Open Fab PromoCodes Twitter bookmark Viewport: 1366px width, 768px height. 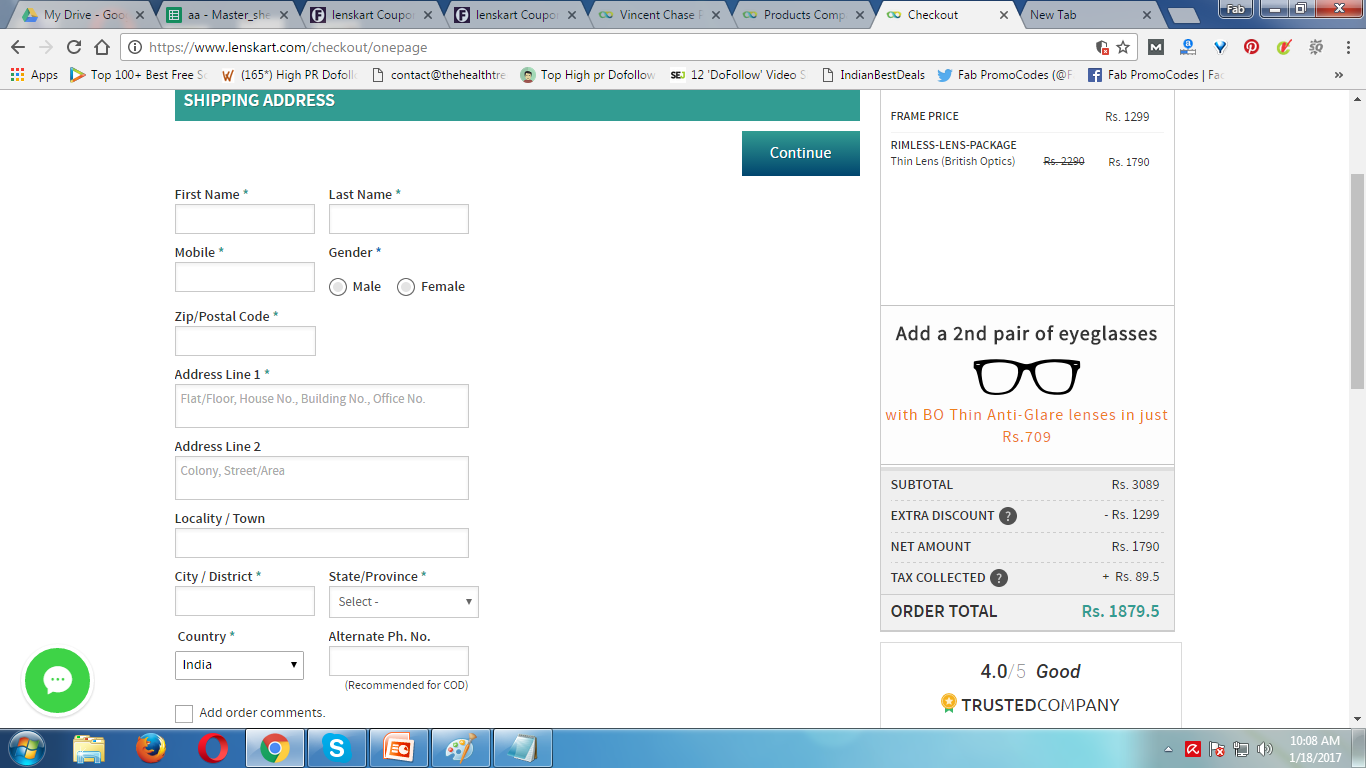point(1005,75)
